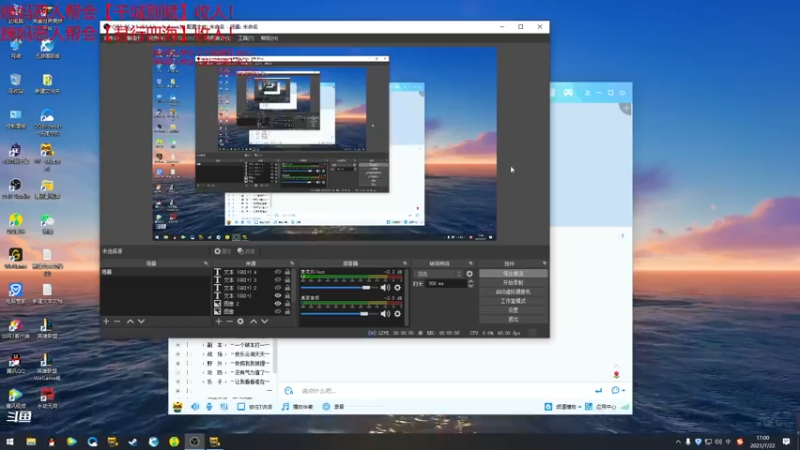Screen dimensions: 800x450
Task: Open the audio mixer icon in the YY toolbar
Action: coord(224,407)
